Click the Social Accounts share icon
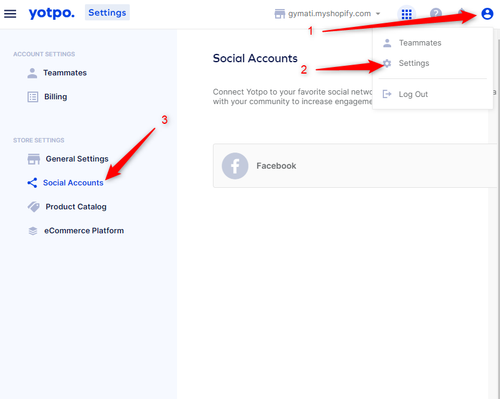The image size is (500, 399). [x=32, y=183]
